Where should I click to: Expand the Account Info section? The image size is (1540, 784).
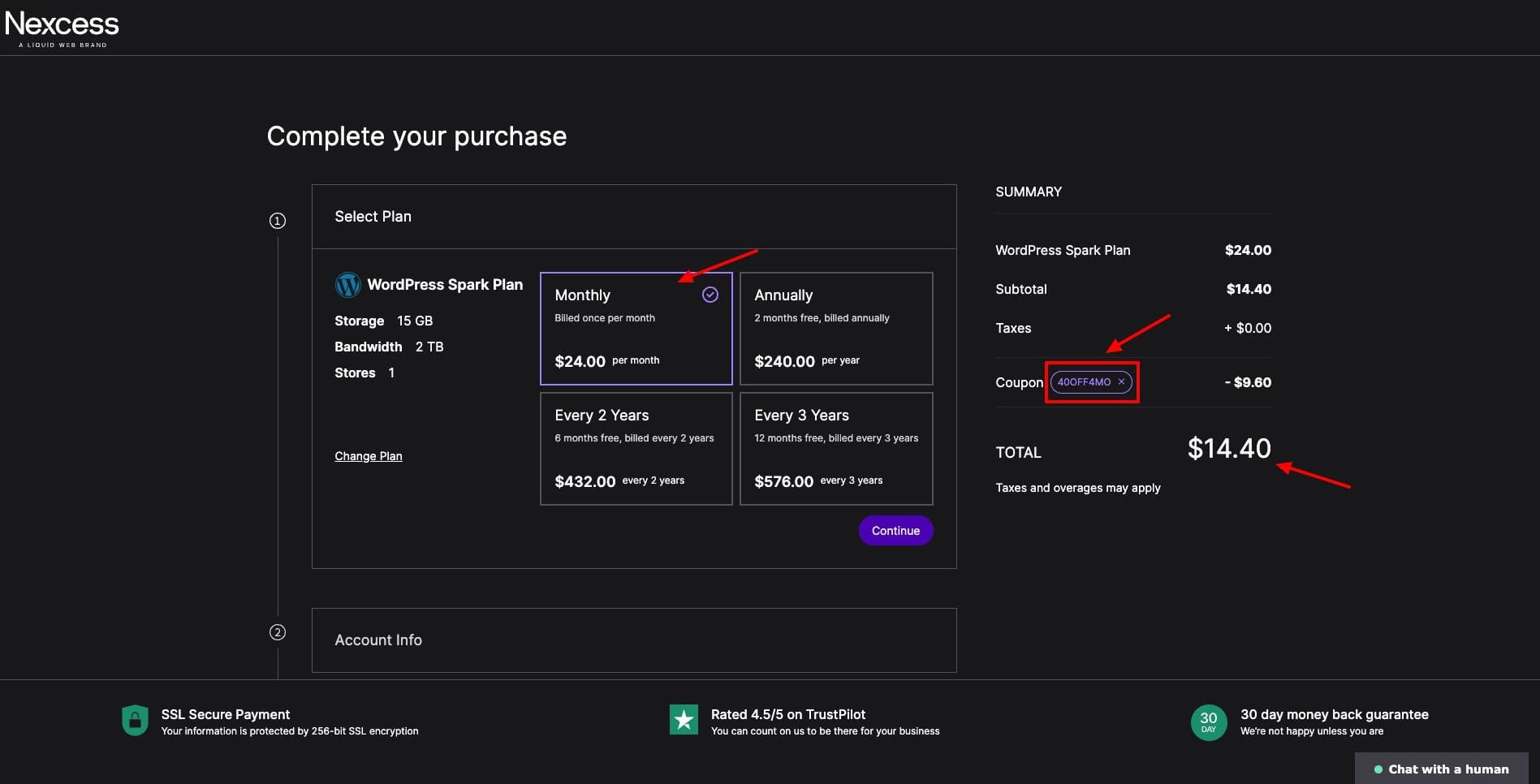[633, 640]
